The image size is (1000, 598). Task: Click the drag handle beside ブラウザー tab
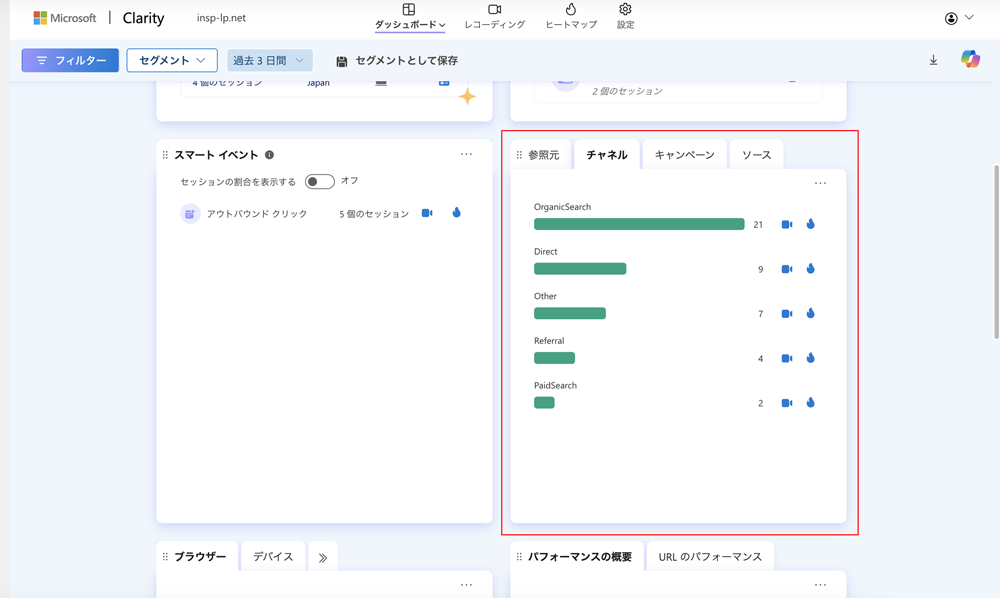coord(165,557)
